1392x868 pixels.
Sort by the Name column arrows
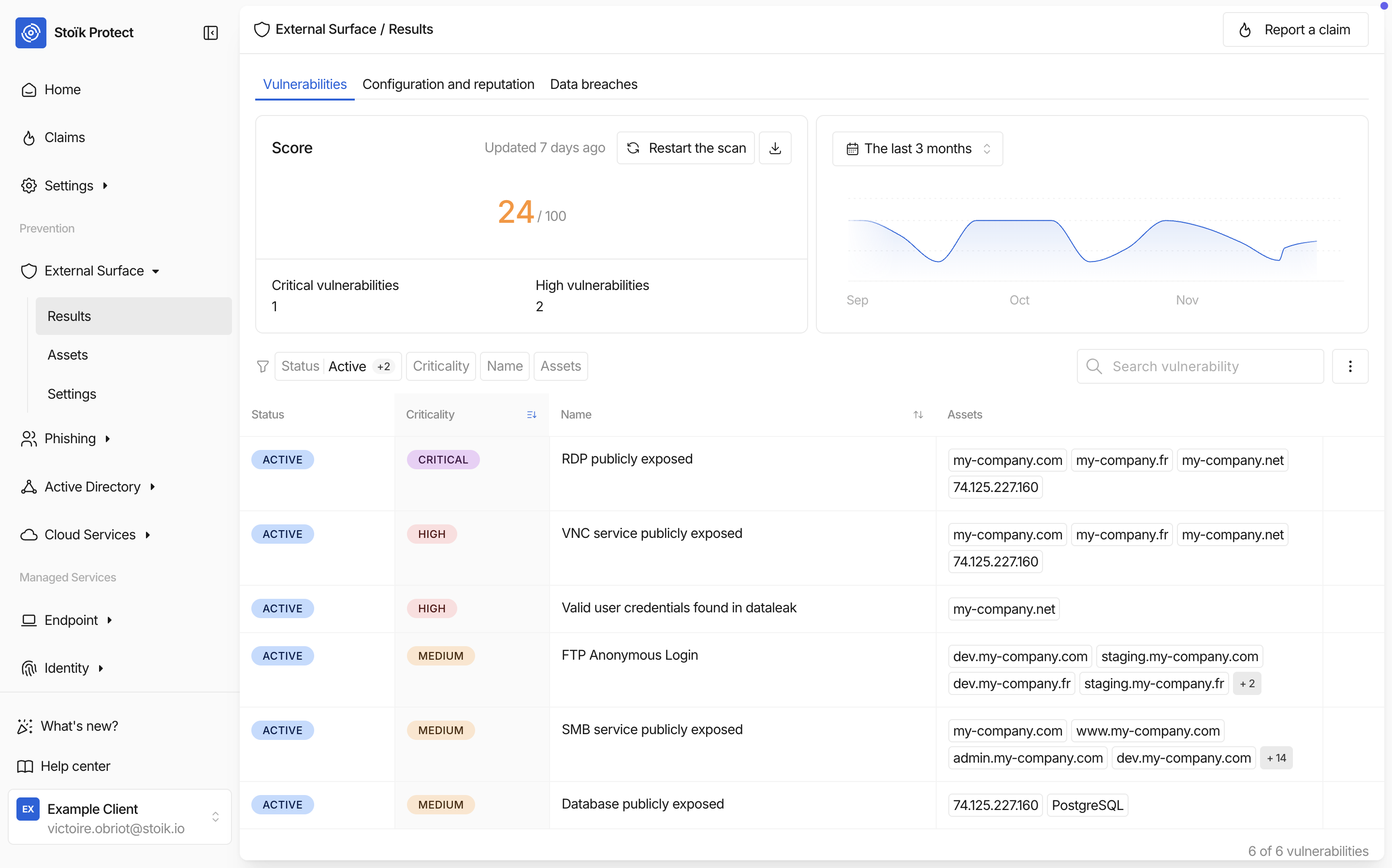[x=918, y=415]
